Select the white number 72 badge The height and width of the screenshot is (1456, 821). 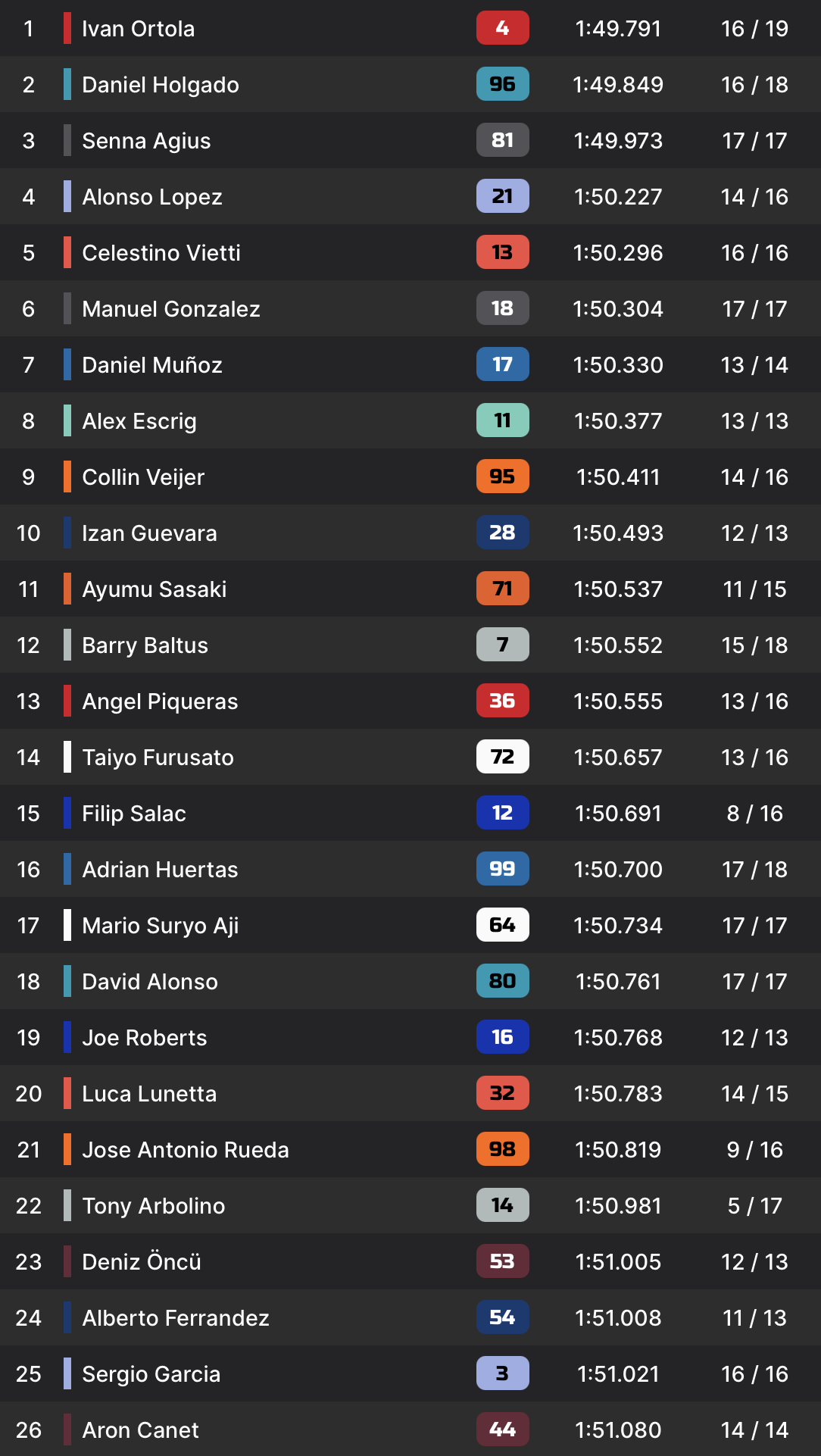(502, 757)
